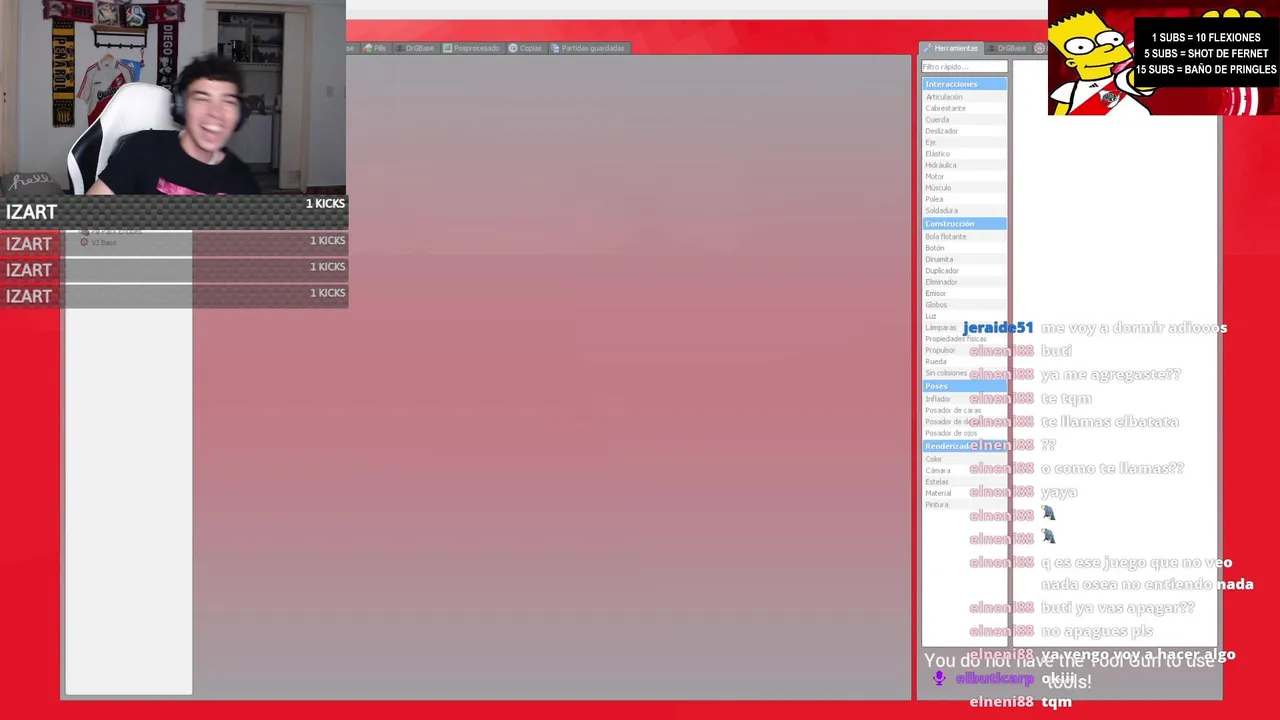Collapse the Renderizado category header

[964, 446]
